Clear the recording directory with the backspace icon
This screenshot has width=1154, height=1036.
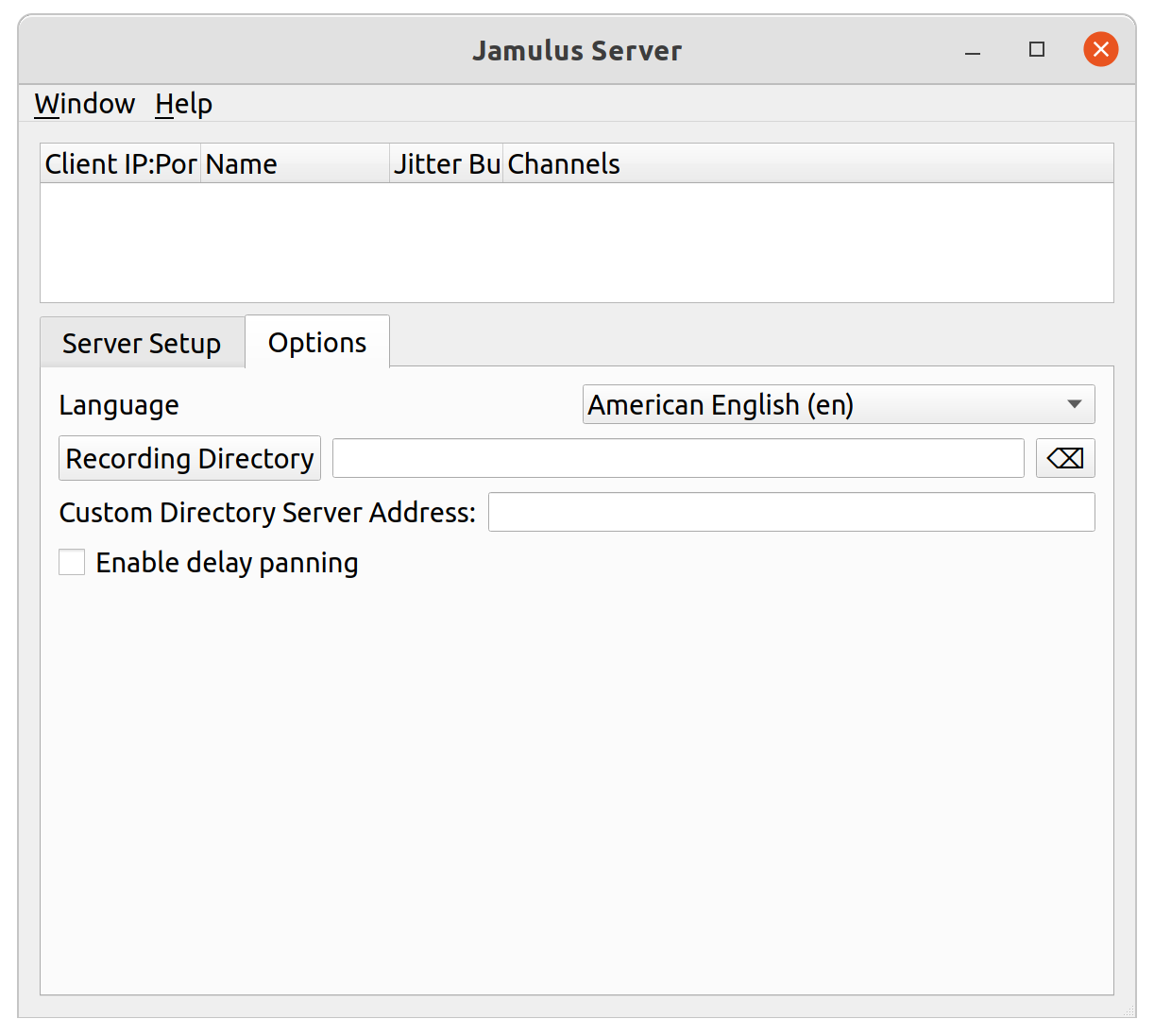click(x=1065, y=458)
